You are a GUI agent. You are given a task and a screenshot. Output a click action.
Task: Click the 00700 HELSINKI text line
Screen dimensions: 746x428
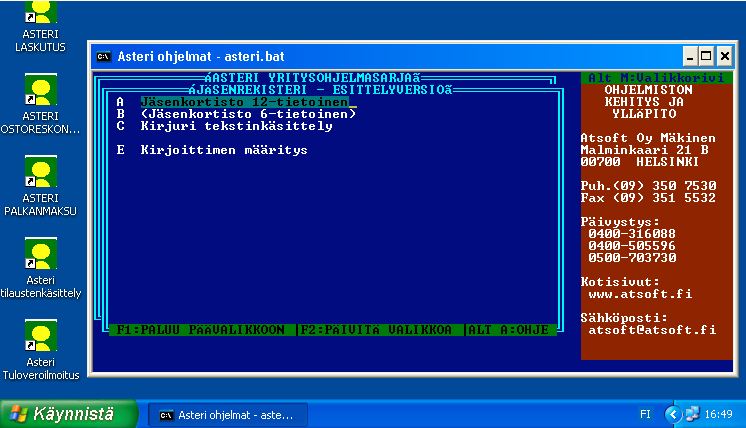coord(640,162)
